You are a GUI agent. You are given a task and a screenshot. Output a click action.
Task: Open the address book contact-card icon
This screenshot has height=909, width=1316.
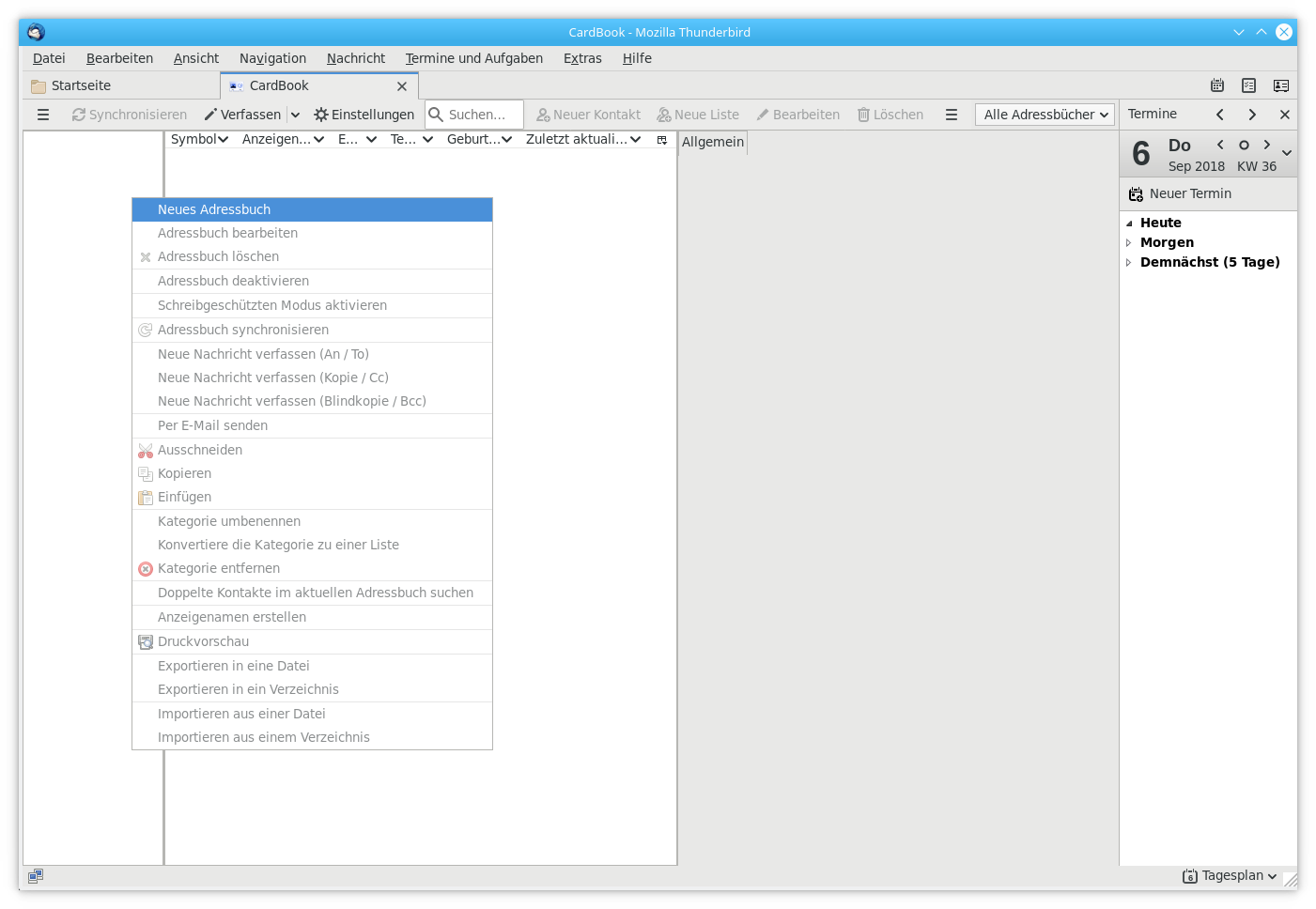point(1280,85)
